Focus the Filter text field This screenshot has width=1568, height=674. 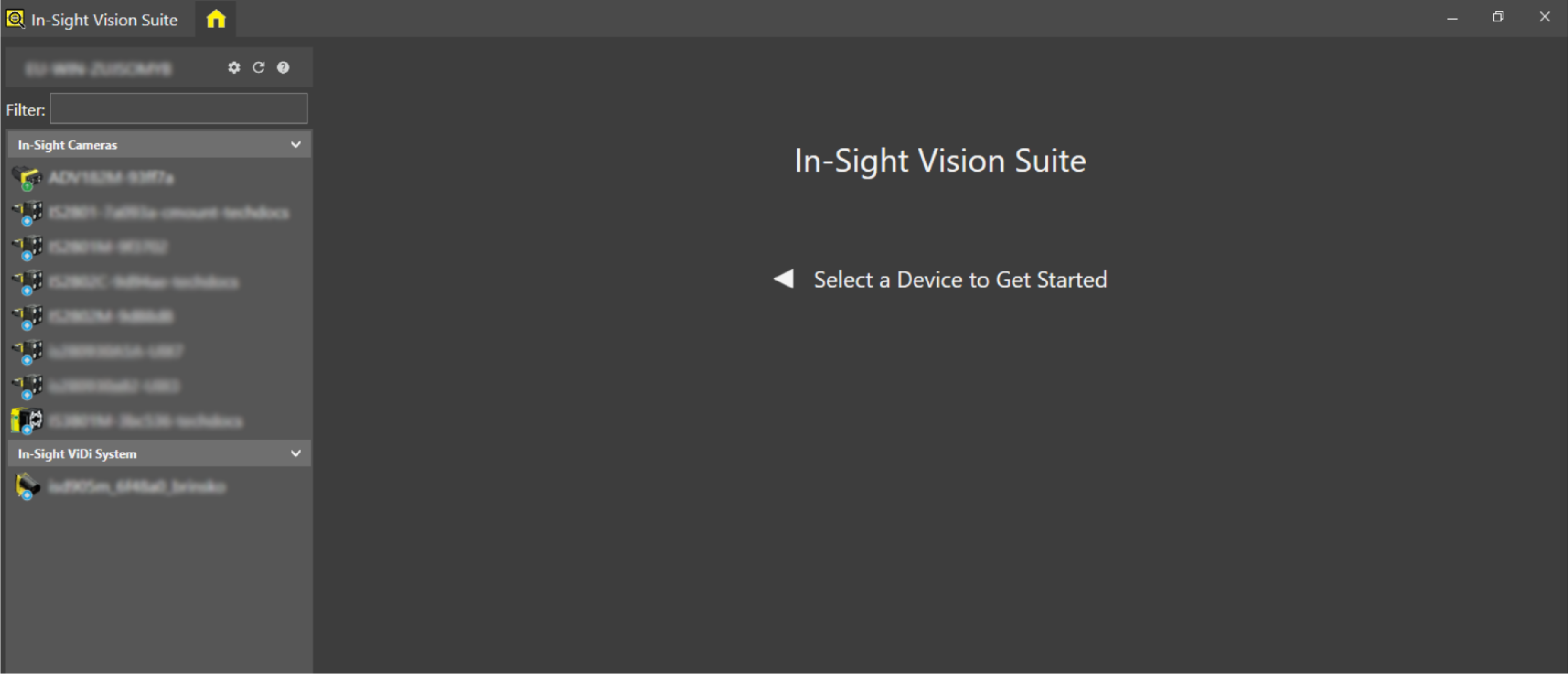coord(178,109)
